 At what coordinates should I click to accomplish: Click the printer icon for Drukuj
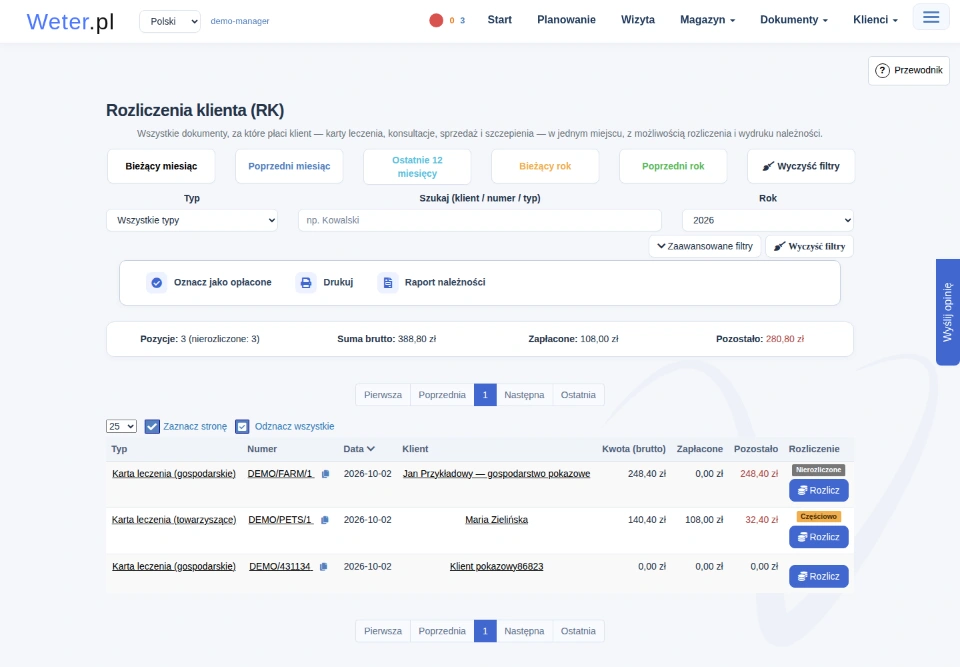(306, 282)
